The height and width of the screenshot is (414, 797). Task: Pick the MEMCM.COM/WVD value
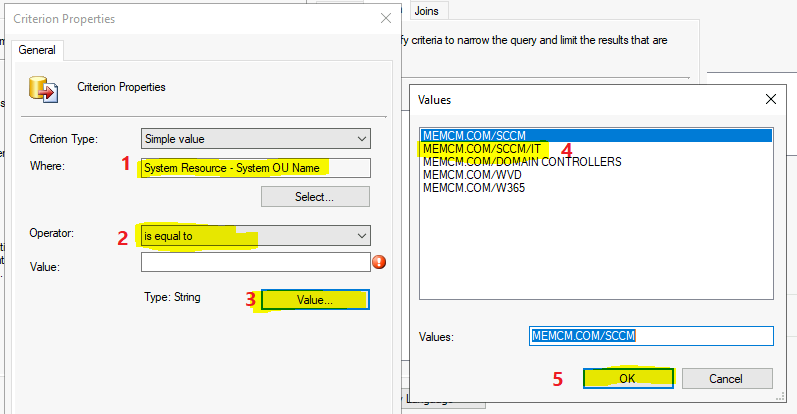[596, 175]
